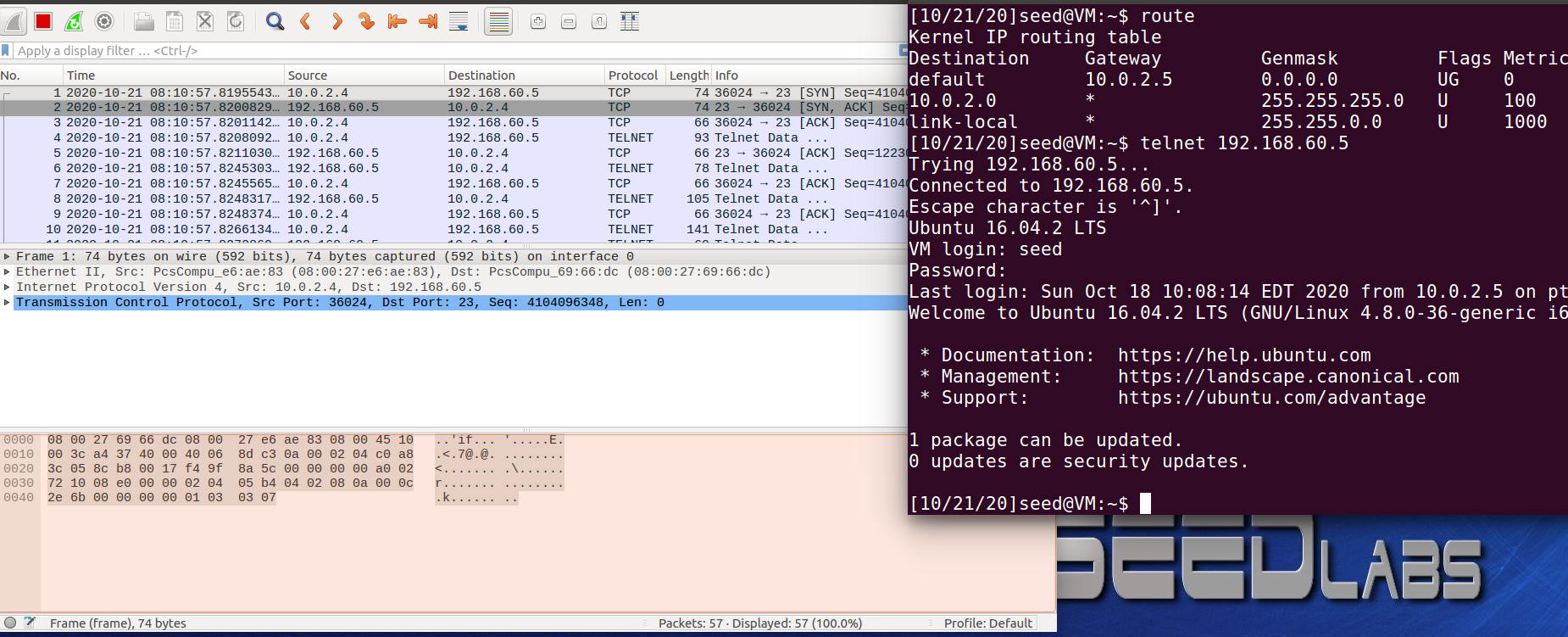Stop capturing packets with red square
The width and height of the screenshot is (1568, 637).
(43, 21)
